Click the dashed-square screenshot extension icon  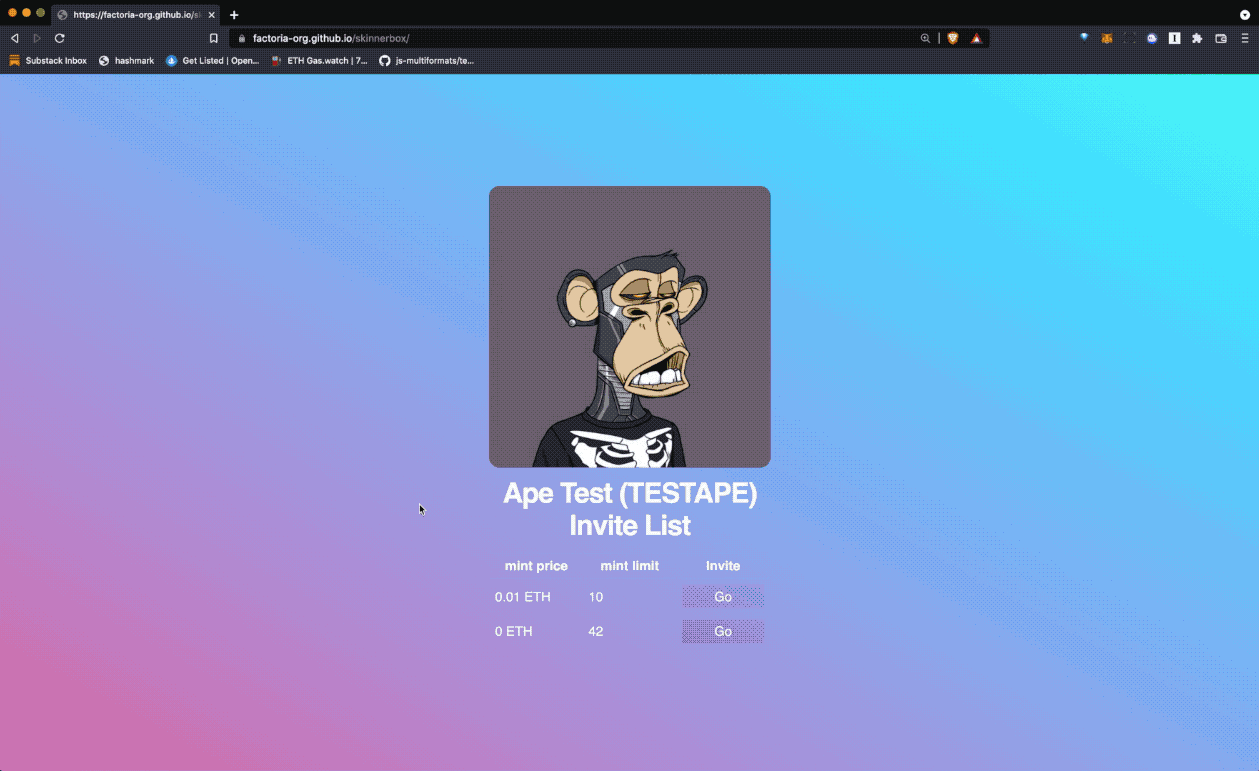click(x=1130, y=38)
